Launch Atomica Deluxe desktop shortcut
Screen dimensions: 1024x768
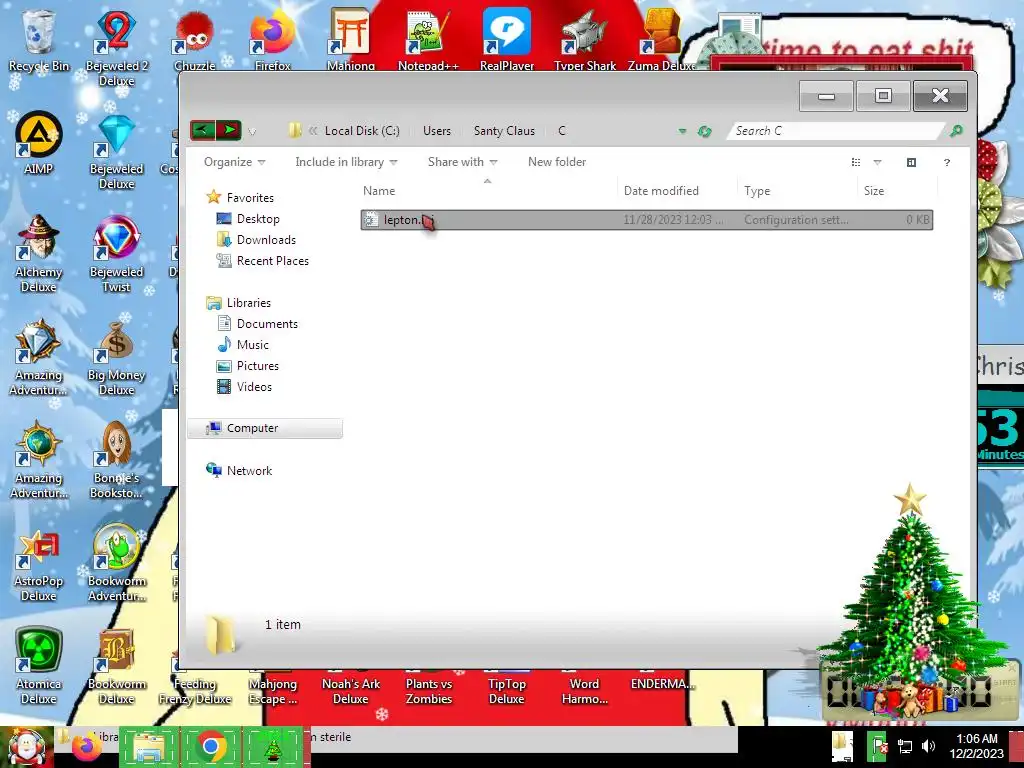click(x=38, y=666)
